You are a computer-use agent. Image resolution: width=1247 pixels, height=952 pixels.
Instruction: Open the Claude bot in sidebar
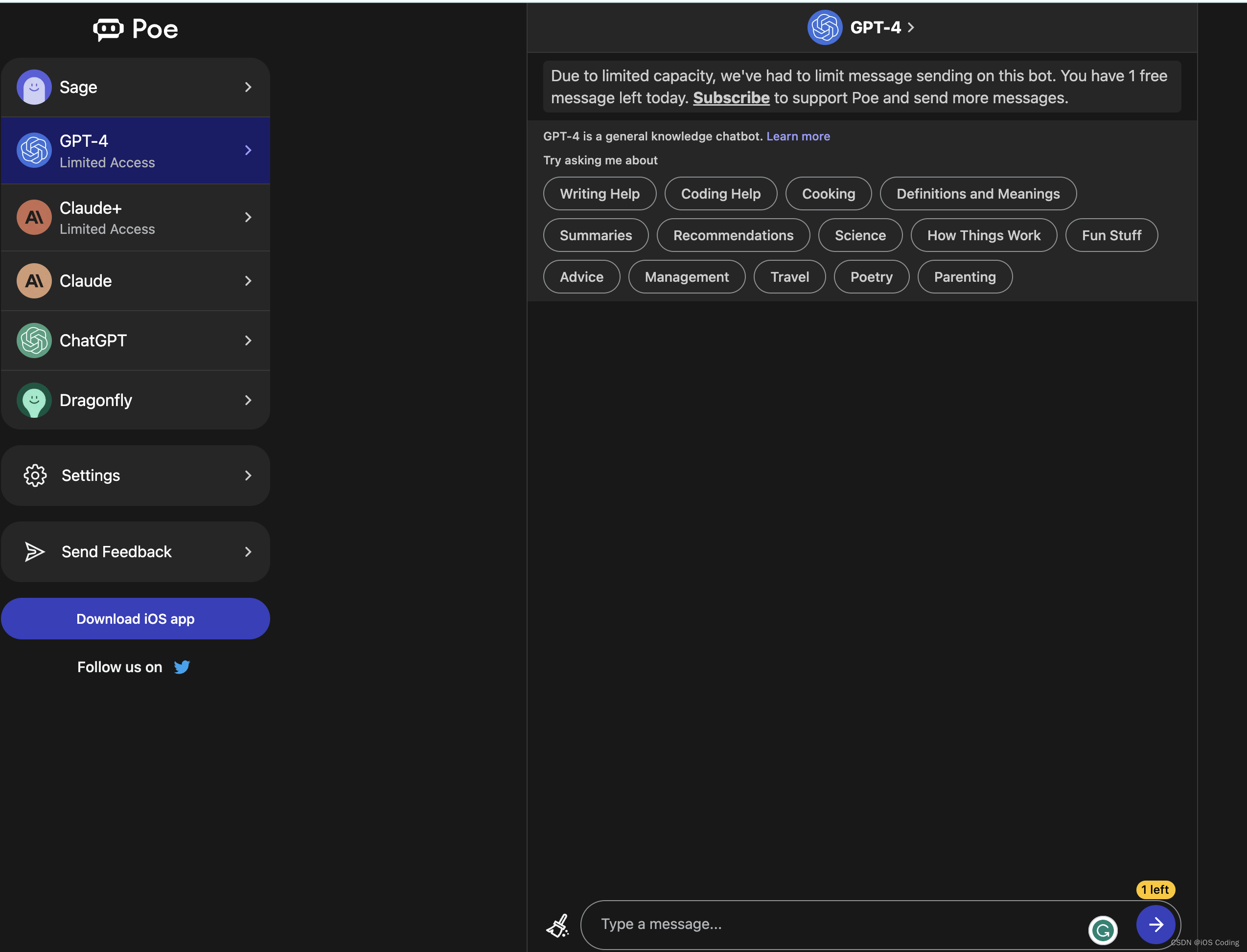135,281
